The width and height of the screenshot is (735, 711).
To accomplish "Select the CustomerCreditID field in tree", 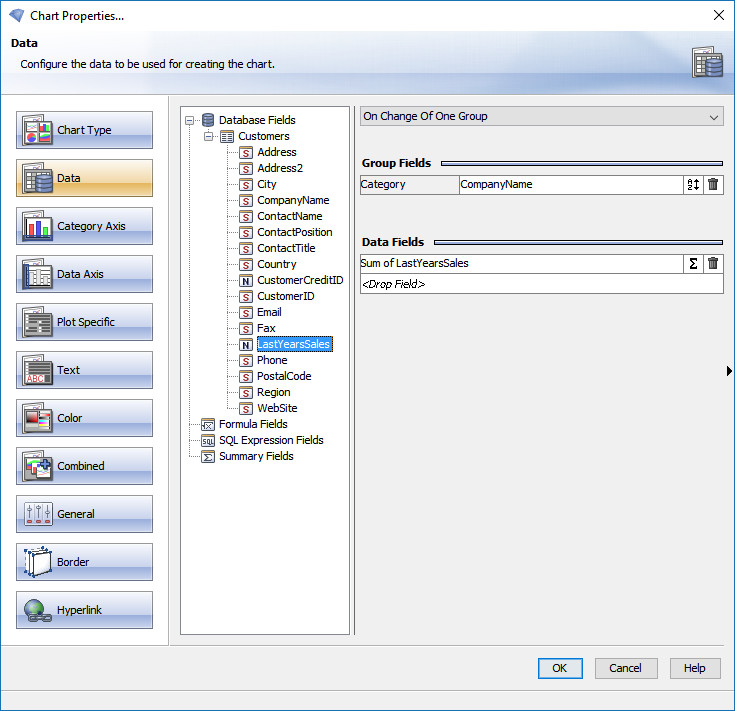I will click(x=299, y=280).
